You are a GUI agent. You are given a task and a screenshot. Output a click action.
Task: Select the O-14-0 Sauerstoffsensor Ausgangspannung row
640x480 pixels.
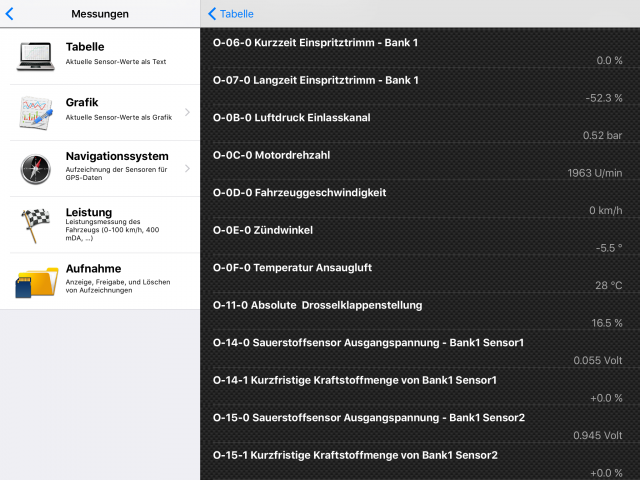point(420,351)
